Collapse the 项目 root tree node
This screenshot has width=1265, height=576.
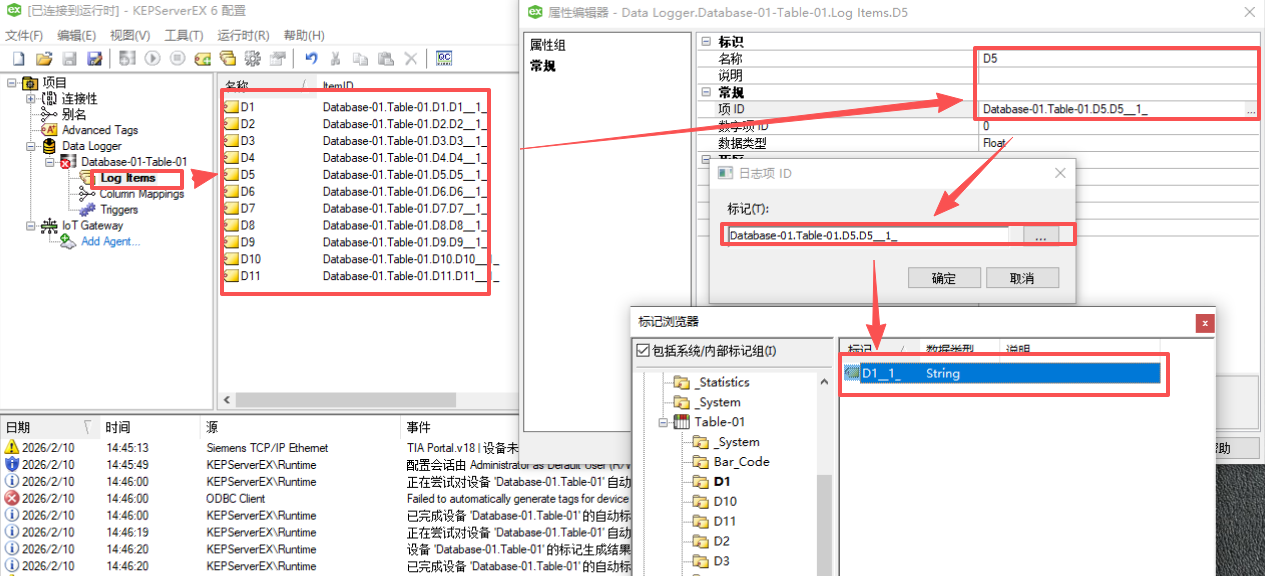pyautogui.click(x=12, y=83)
